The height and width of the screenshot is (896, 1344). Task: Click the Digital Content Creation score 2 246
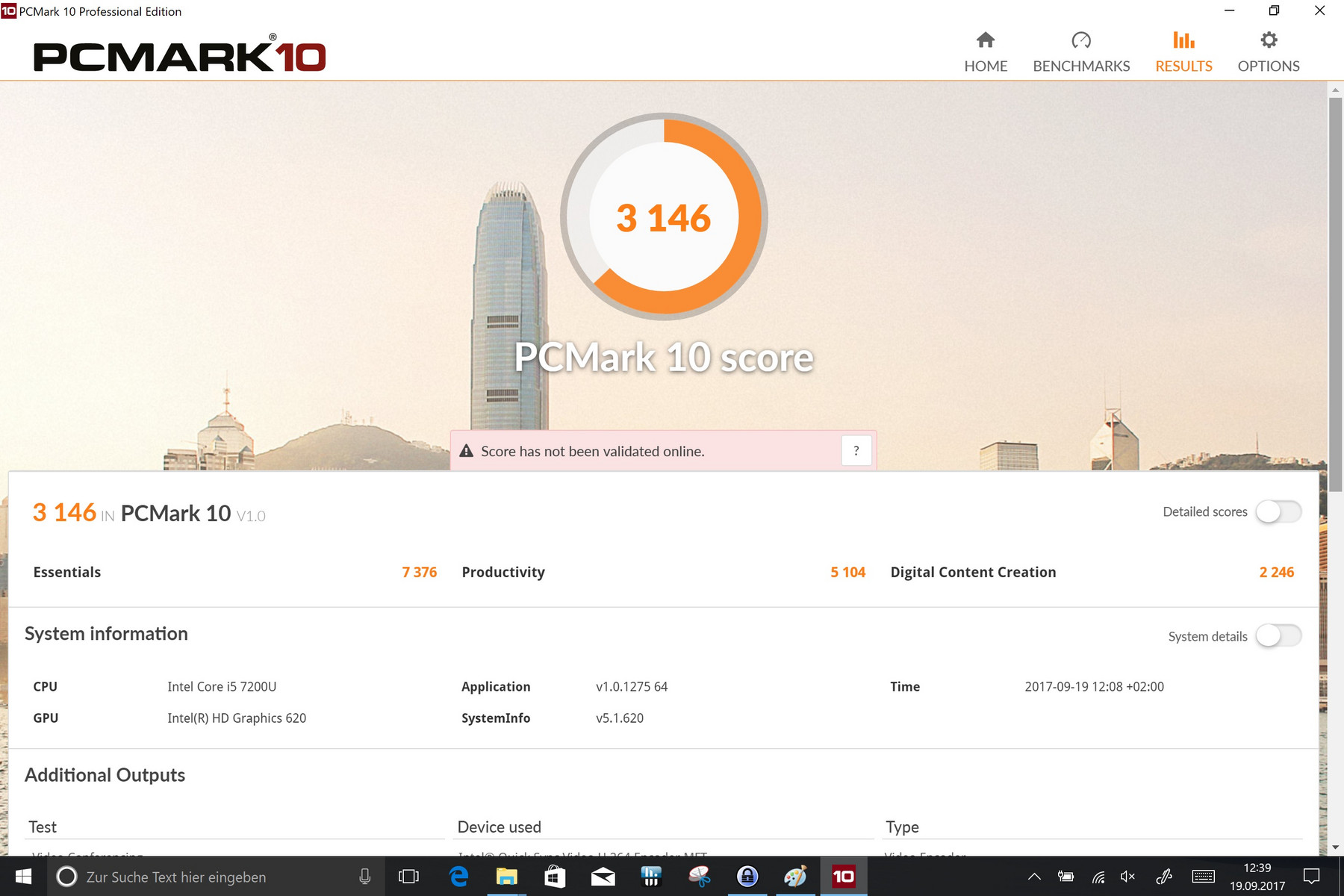coord(1277,572)
